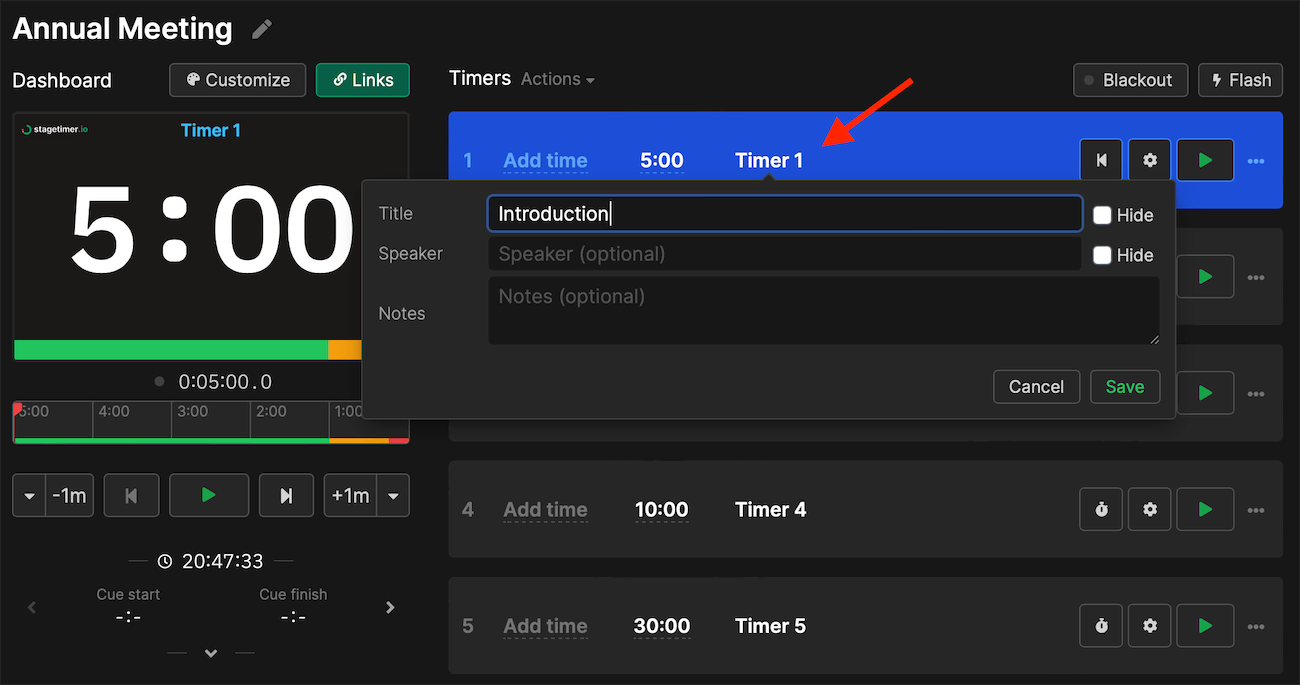The height and width of the screenshot is (685, 1300).
Task: Open the Actions dropdown beside Timers
Action: point(557,79)
